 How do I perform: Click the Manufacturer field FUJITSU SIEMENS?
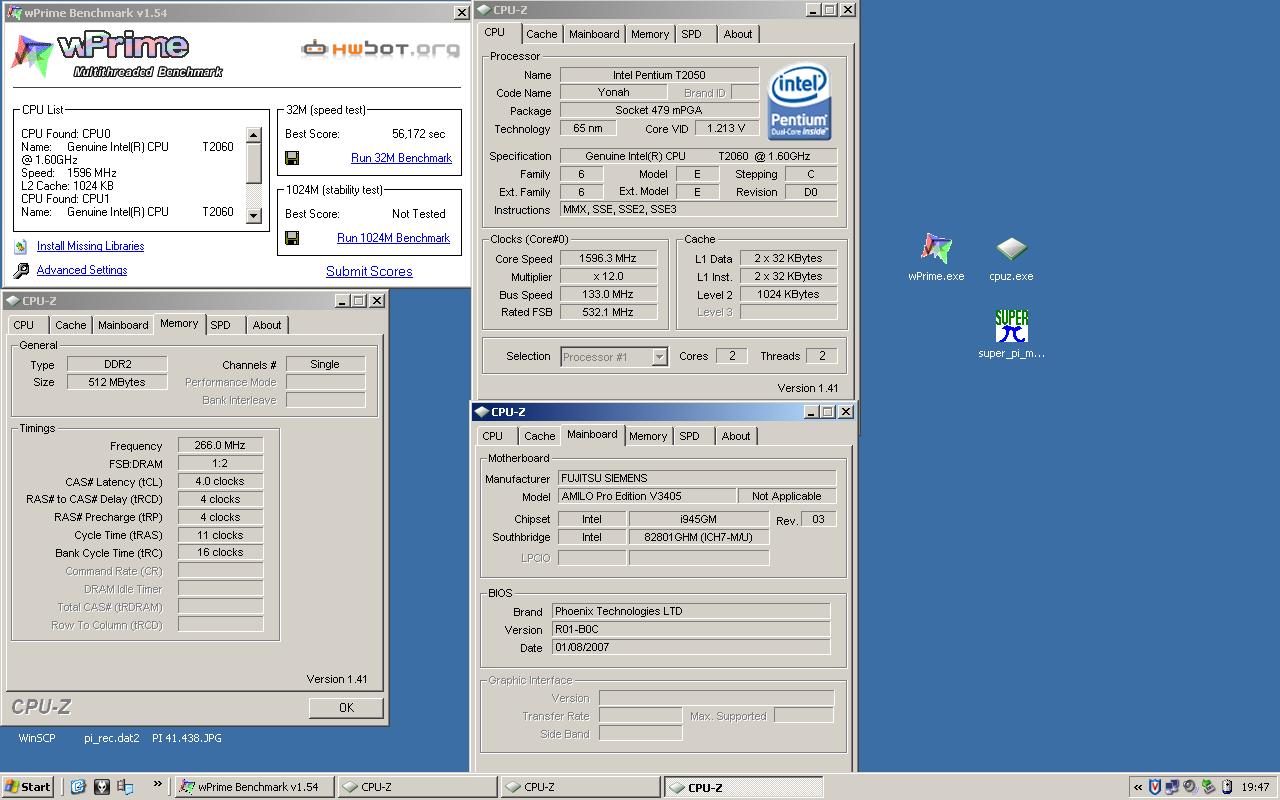[x=696, y=478]
